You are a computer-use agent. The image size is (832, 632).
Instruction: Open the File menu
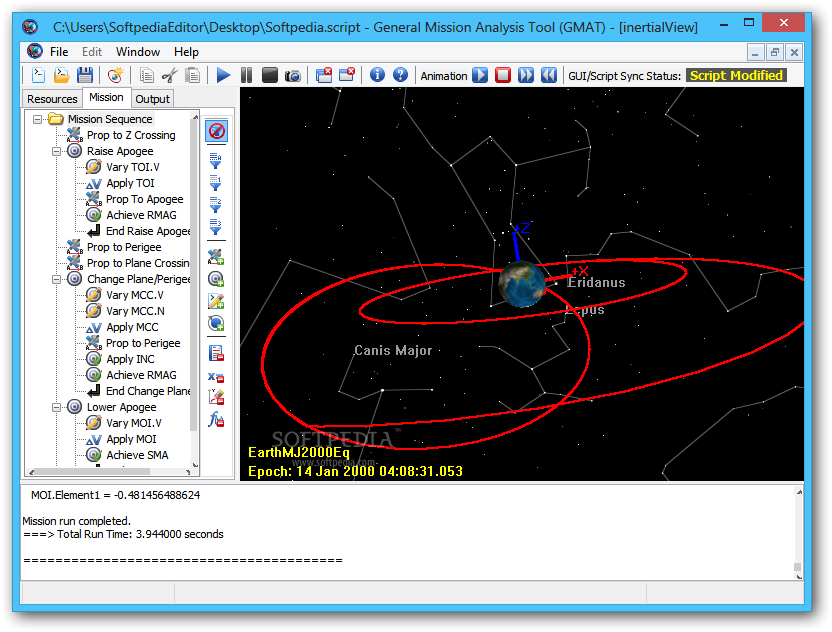[59, 52]
